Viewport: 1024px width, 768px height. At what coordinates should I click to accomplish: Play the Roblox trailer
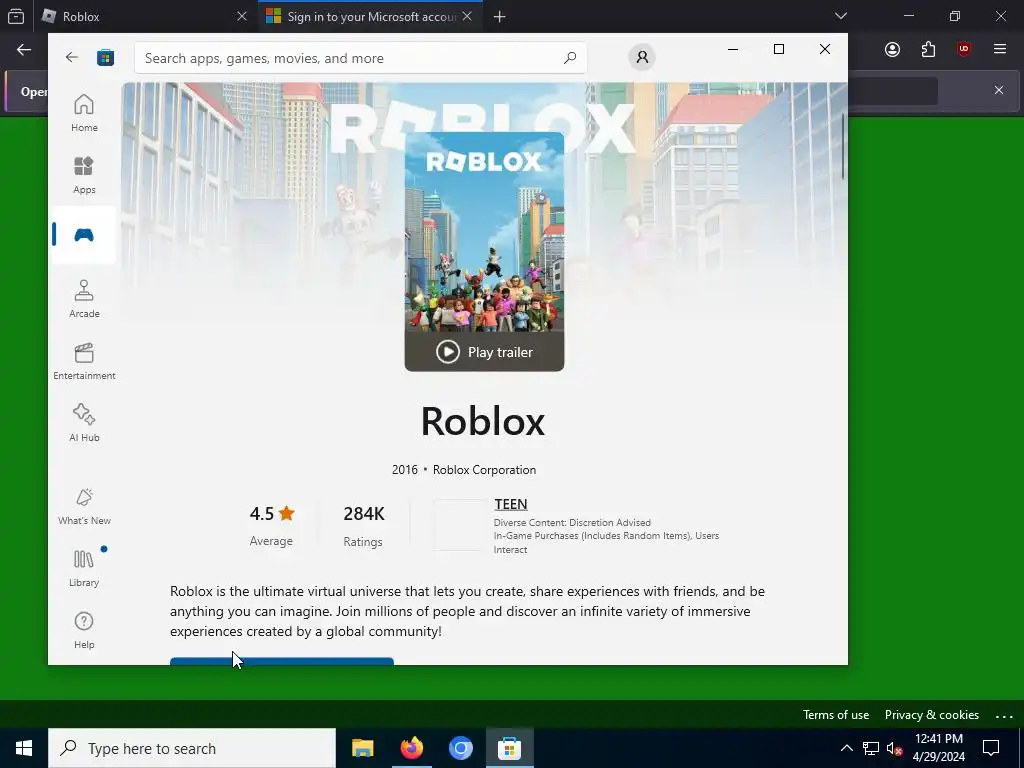point(485,352)
